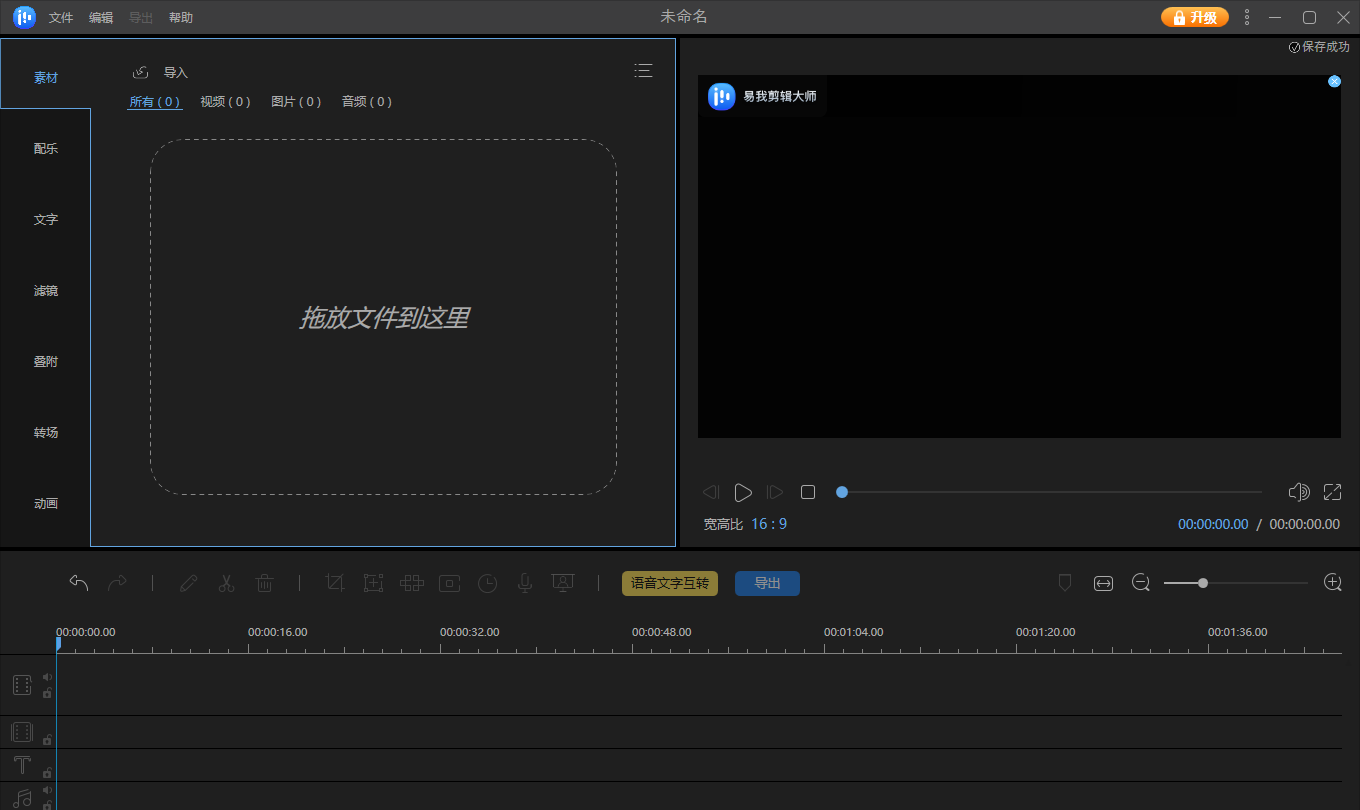Click the timeline ruler at 00:00:32.00
The width and height of the screenshot is (1360, 810).
pyautogui.click(x=469, y=632)
